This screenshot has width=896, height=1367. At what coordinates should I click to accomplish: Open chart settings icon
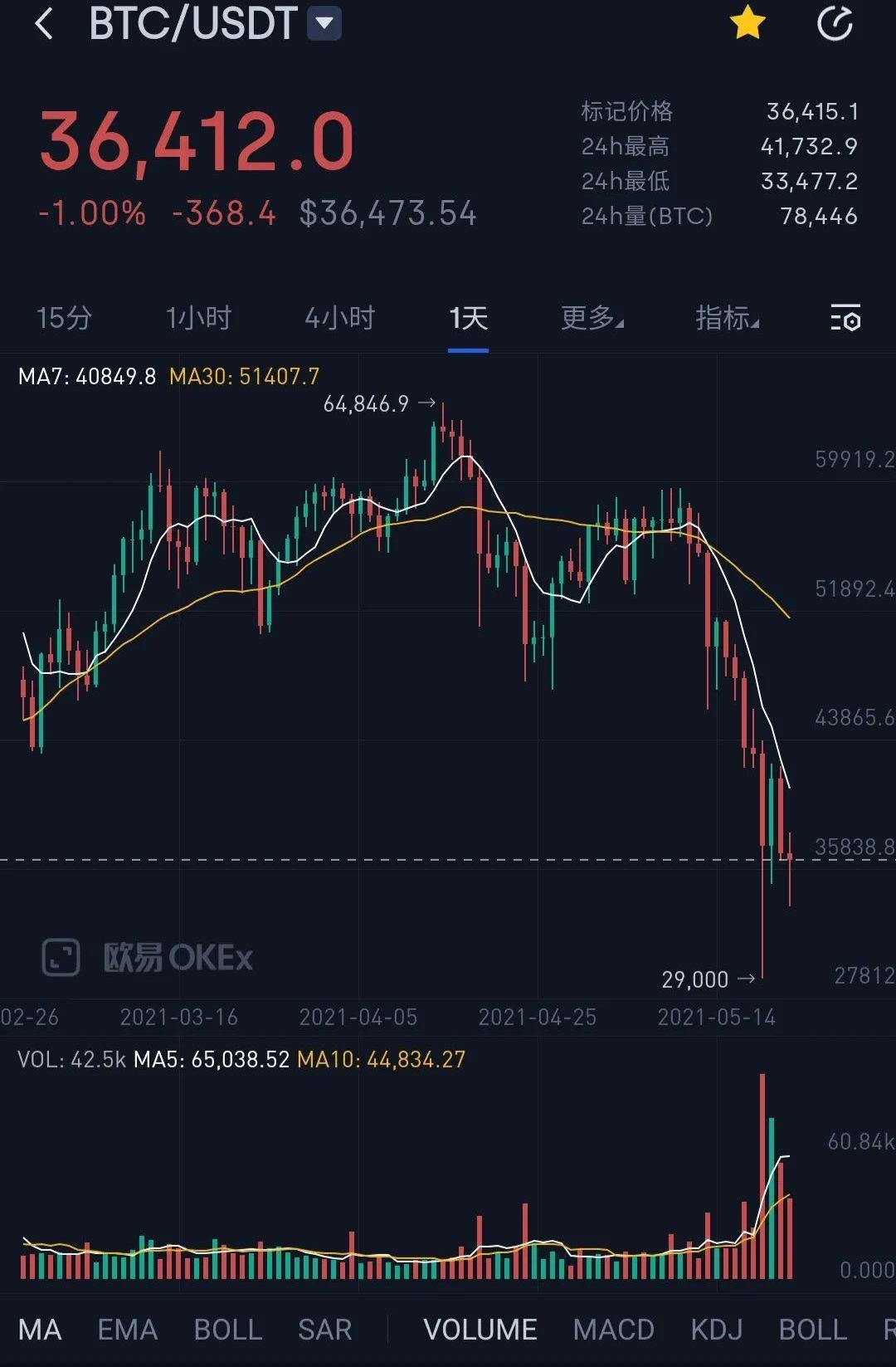point(845,318)
